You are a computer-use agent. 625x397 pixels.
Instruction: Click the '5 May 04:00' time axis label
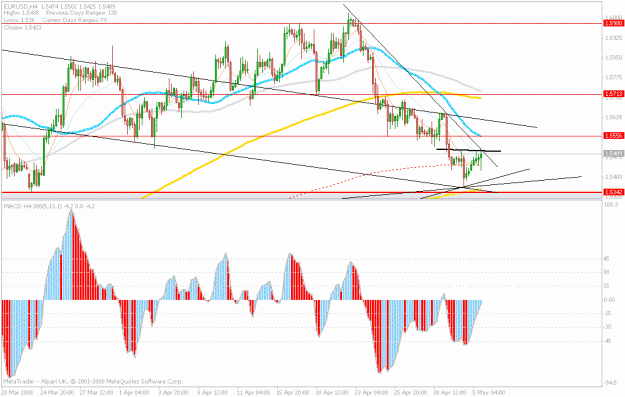point(489,393)
